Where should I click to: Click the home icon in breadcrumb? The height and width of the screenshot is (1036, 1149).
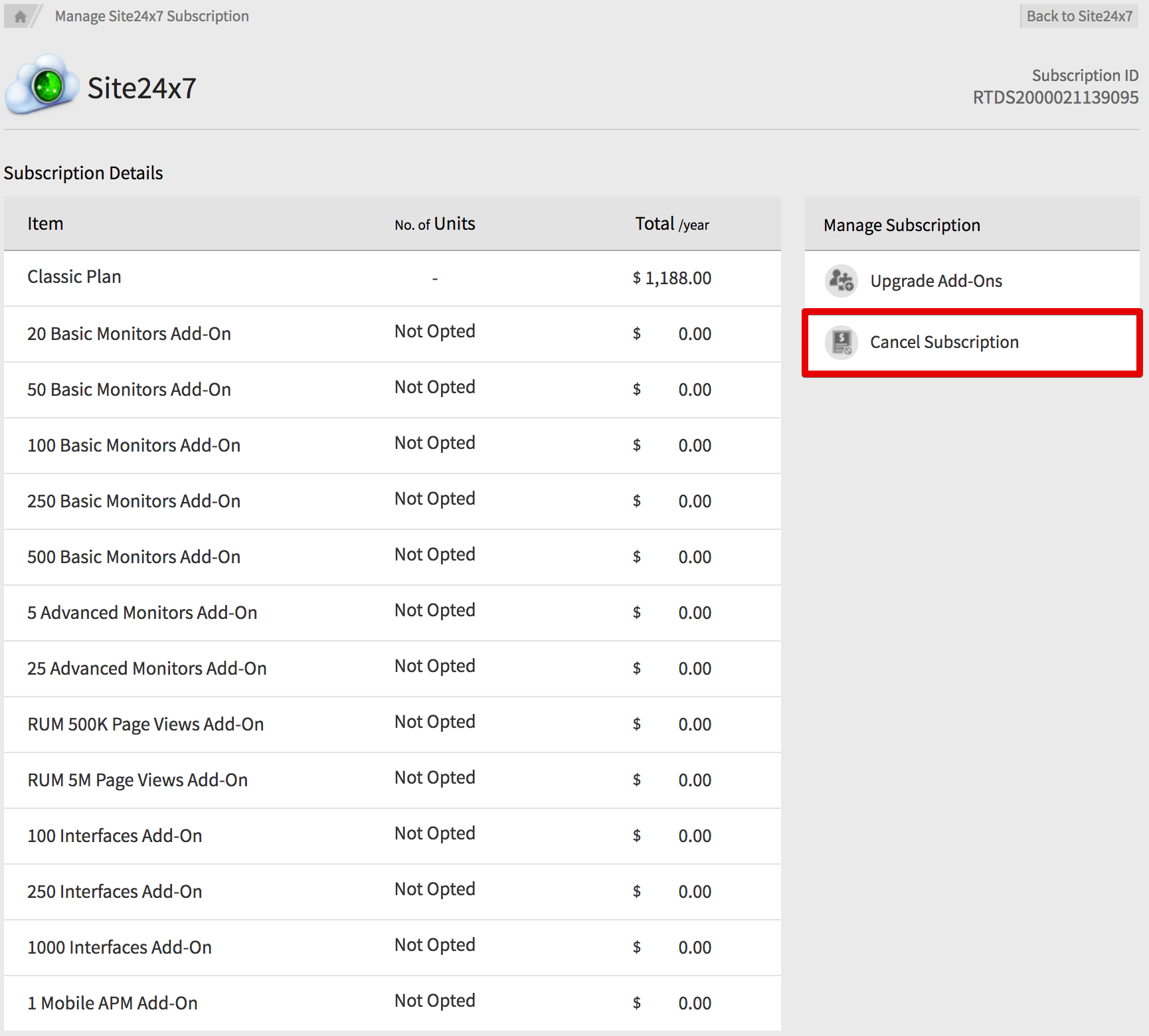pyautogui.click(x=20, y=17)
